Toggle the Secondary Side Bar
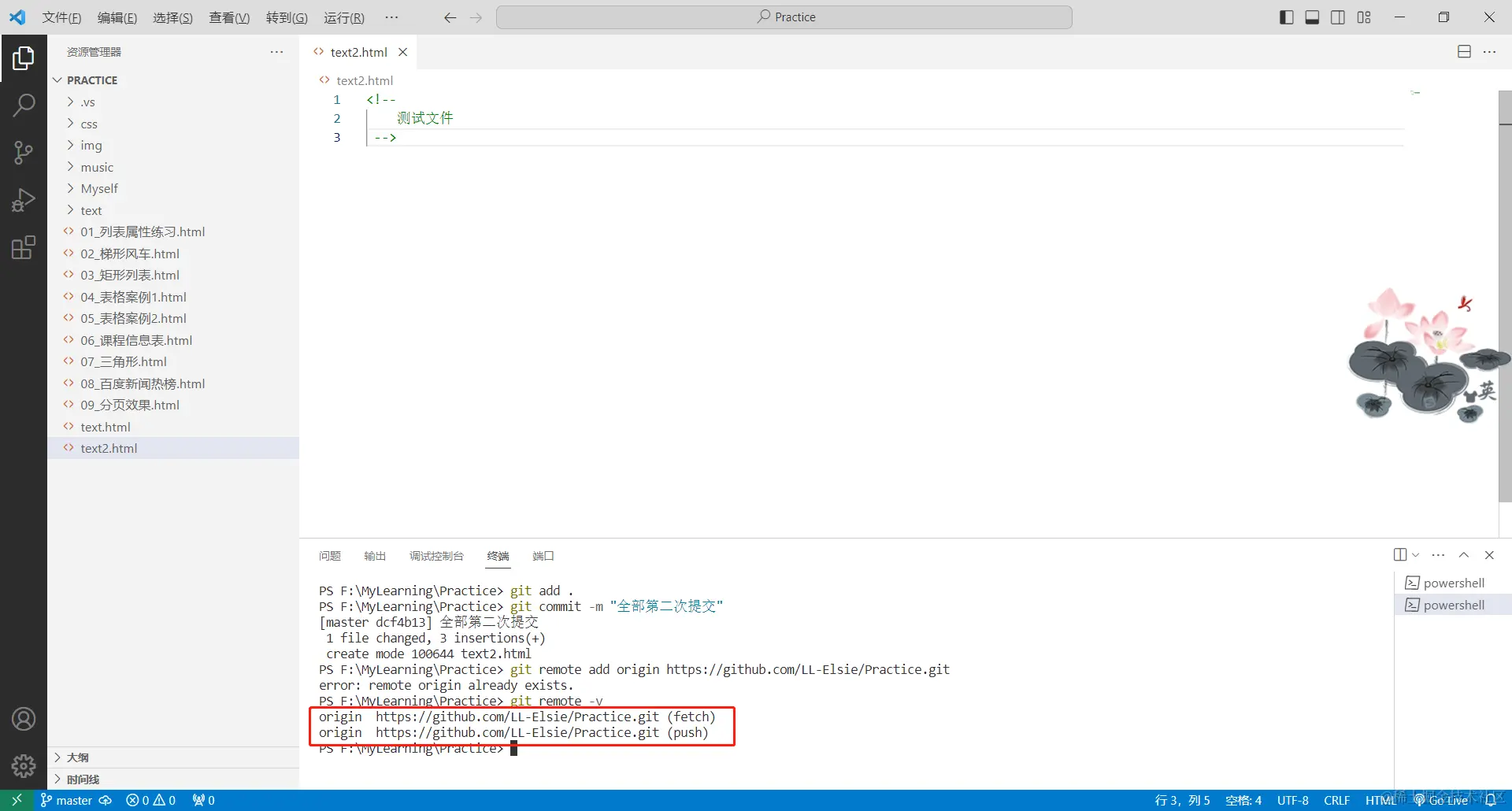The image size is (1512, 811). 1338,17
